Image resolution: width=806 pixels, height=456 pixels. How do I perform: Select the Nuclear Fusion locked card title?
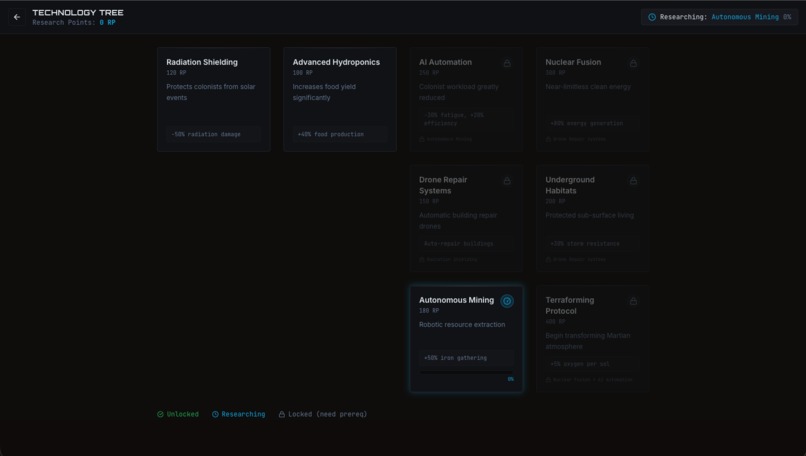[x=573, y=62]
